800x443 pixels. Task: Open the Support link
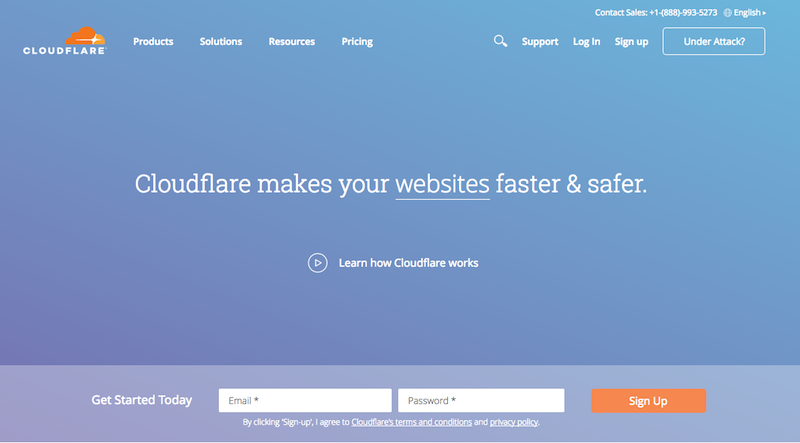[x=540, y=42]
